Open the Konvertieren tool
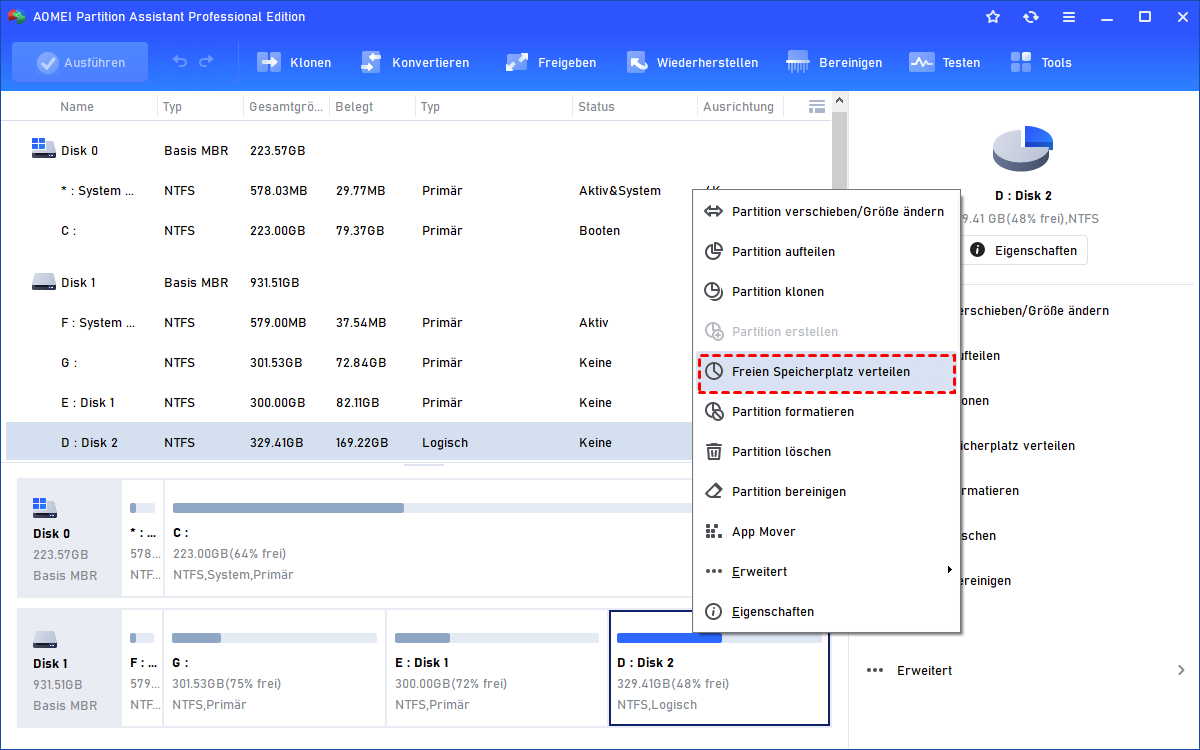 point(372,62)
